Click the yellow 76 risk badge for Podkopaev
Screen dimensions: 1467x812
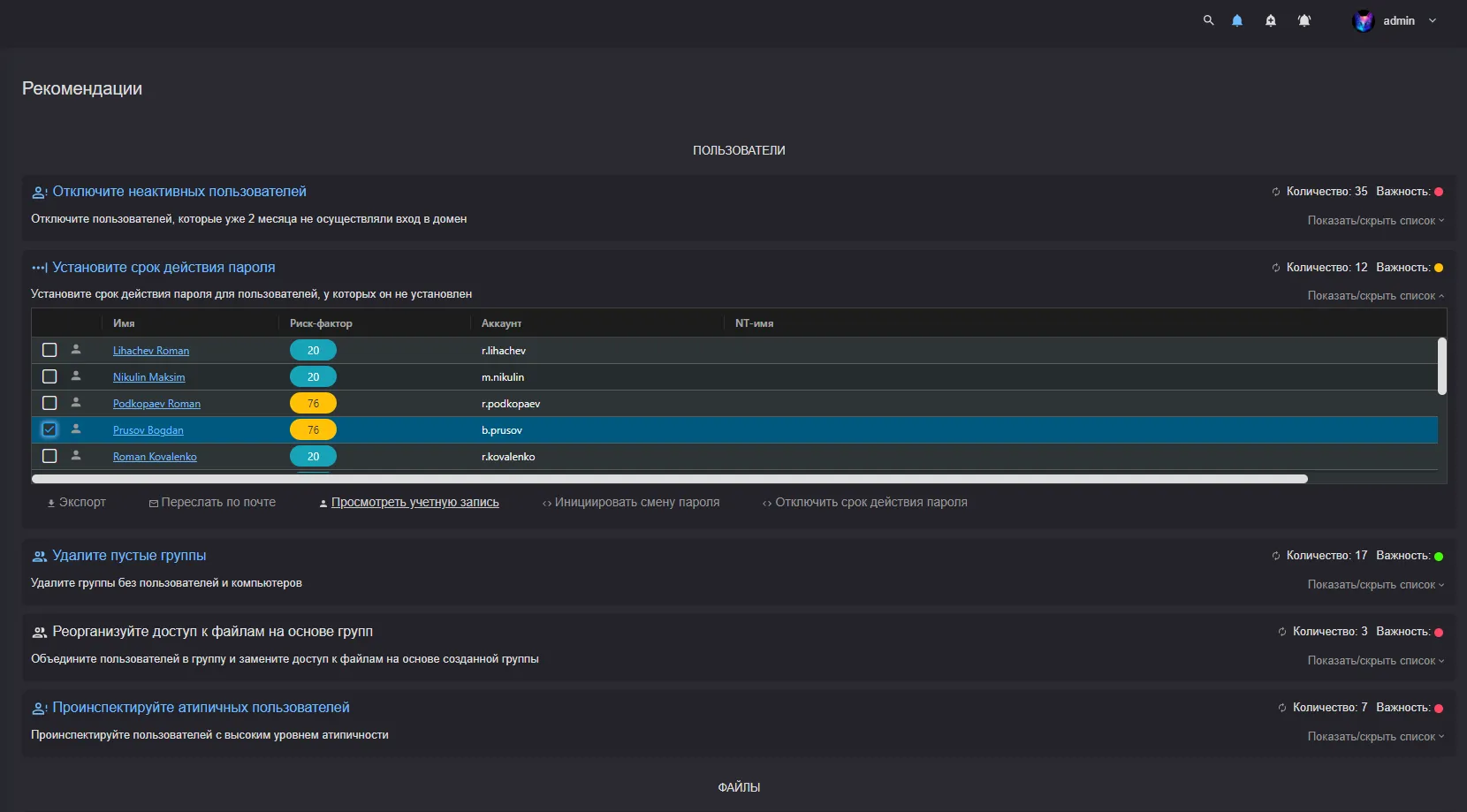(x=313, y=404)
